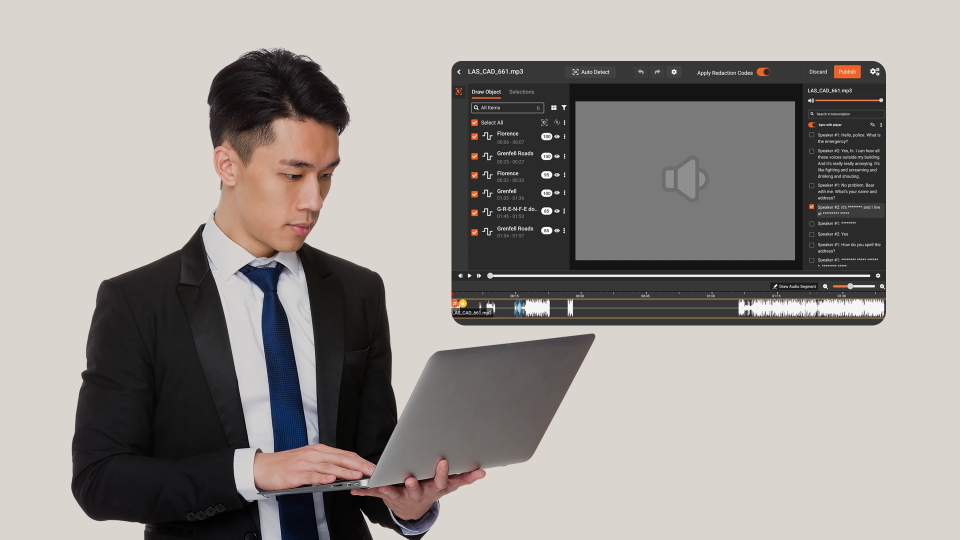
Task: Switch to the Selections tab
Action: pos(521,92)
